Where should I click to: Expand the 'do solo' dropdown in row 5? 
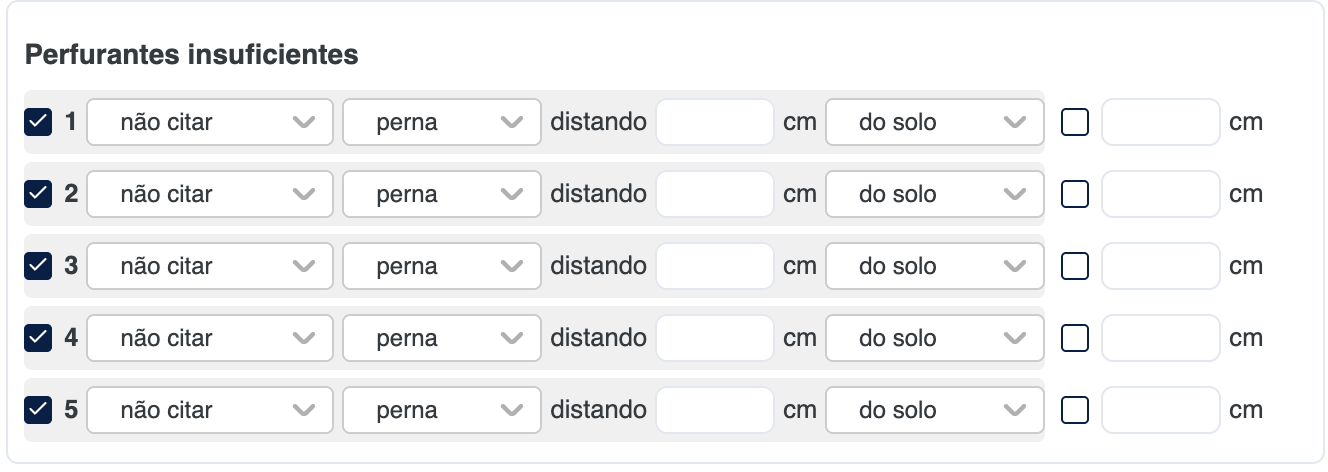click(935, 410)
